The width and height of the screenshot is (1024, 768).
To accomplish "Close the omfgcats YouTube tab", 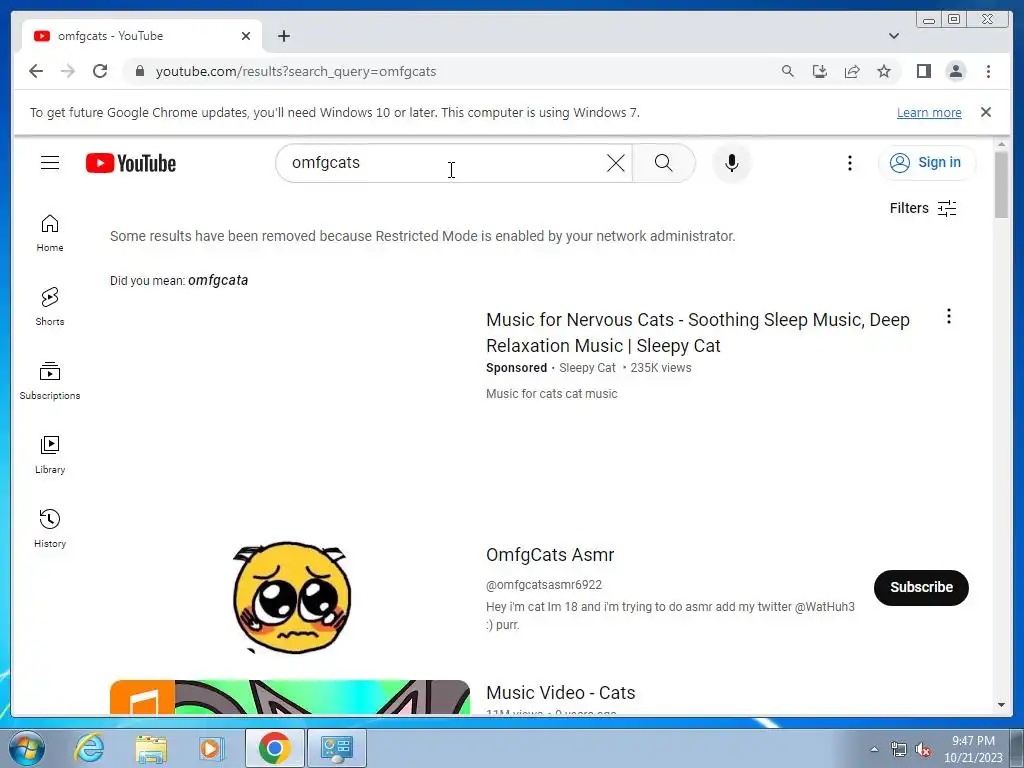I will coord(246,36).
